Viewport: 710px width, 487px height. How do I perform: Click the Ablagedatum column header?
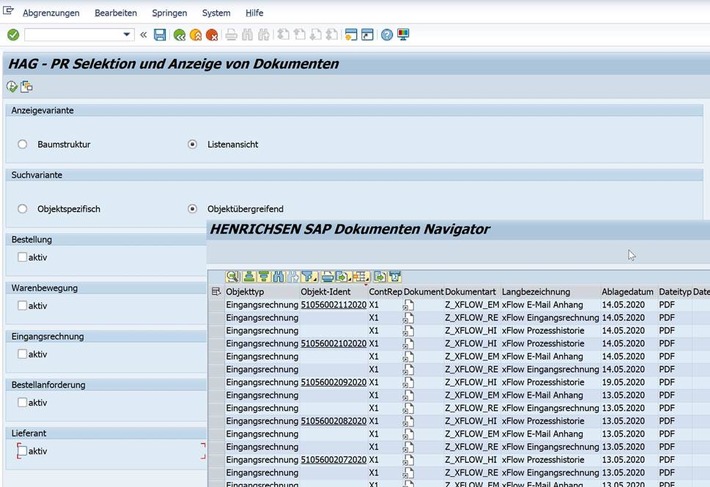point(628,292)
